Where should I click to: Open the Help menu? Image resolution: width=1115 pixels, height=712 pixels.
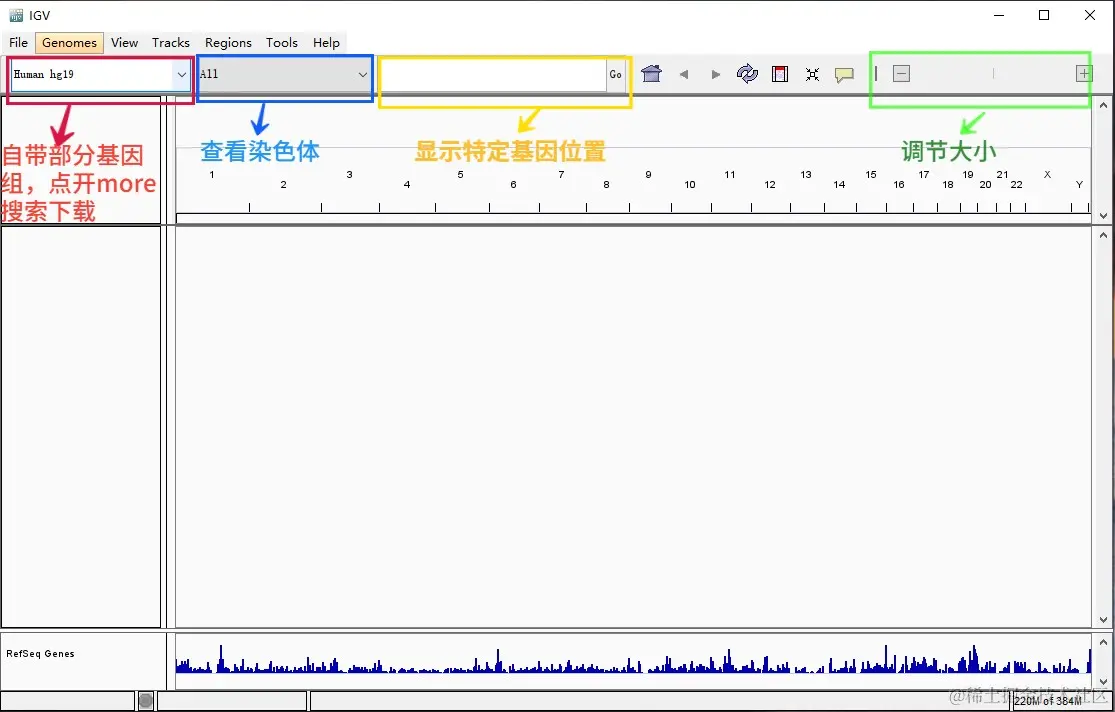[x=326, y=43]
